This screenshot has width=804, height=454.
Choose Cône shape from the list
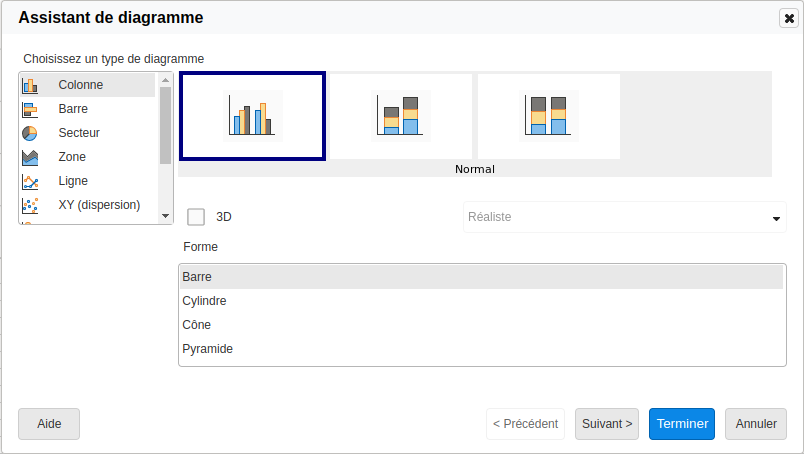tap(480, 325)
